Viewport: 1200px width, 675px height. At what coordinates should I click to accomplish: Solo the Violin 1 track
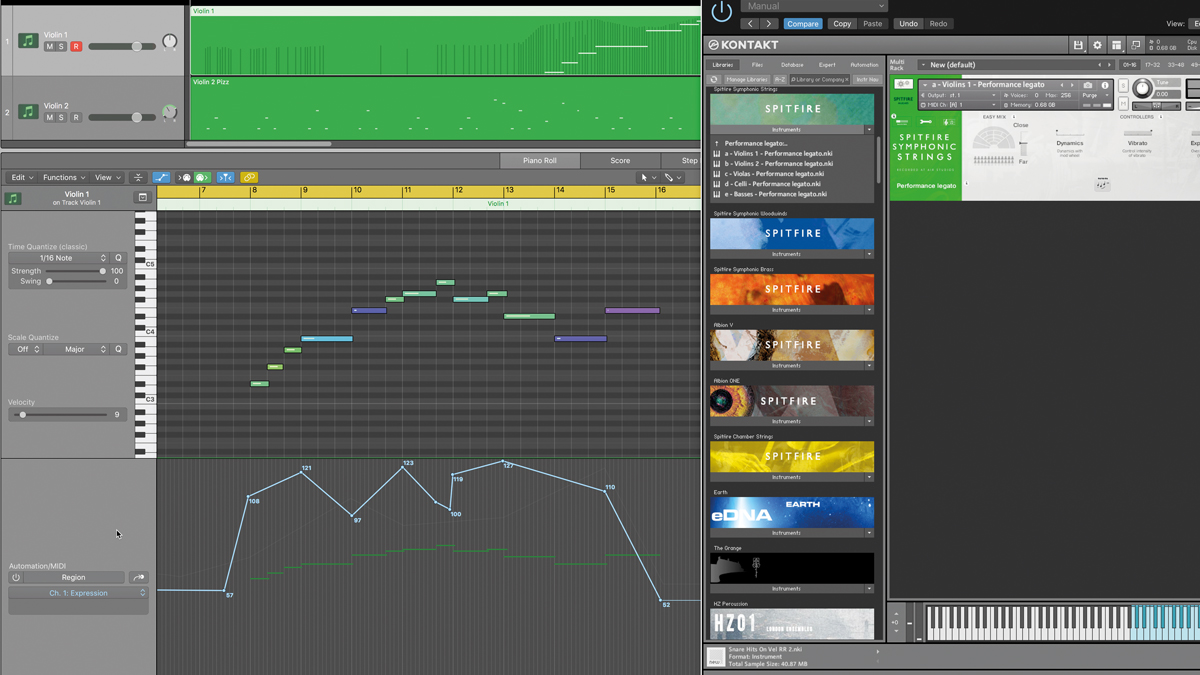pos(61,47)
